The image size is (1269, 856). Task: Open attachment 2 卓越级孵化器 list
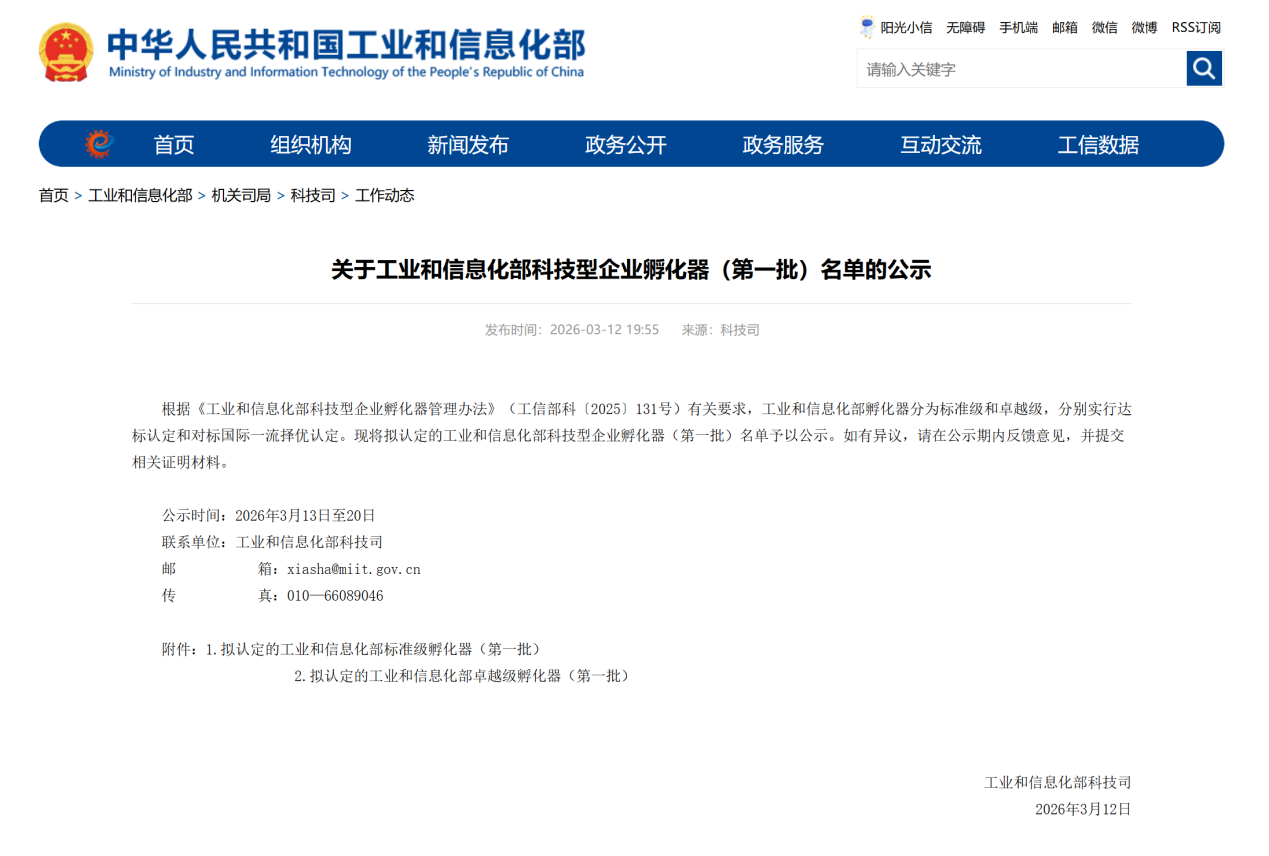click(x=467, y=676)
